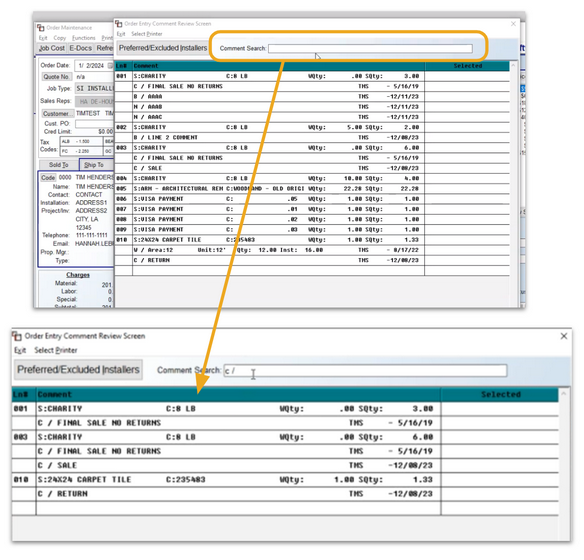Viewport: 584px width, 560px height.
Task: Click the Order Maintenance window icon
Action: click(x=41, y=28)
